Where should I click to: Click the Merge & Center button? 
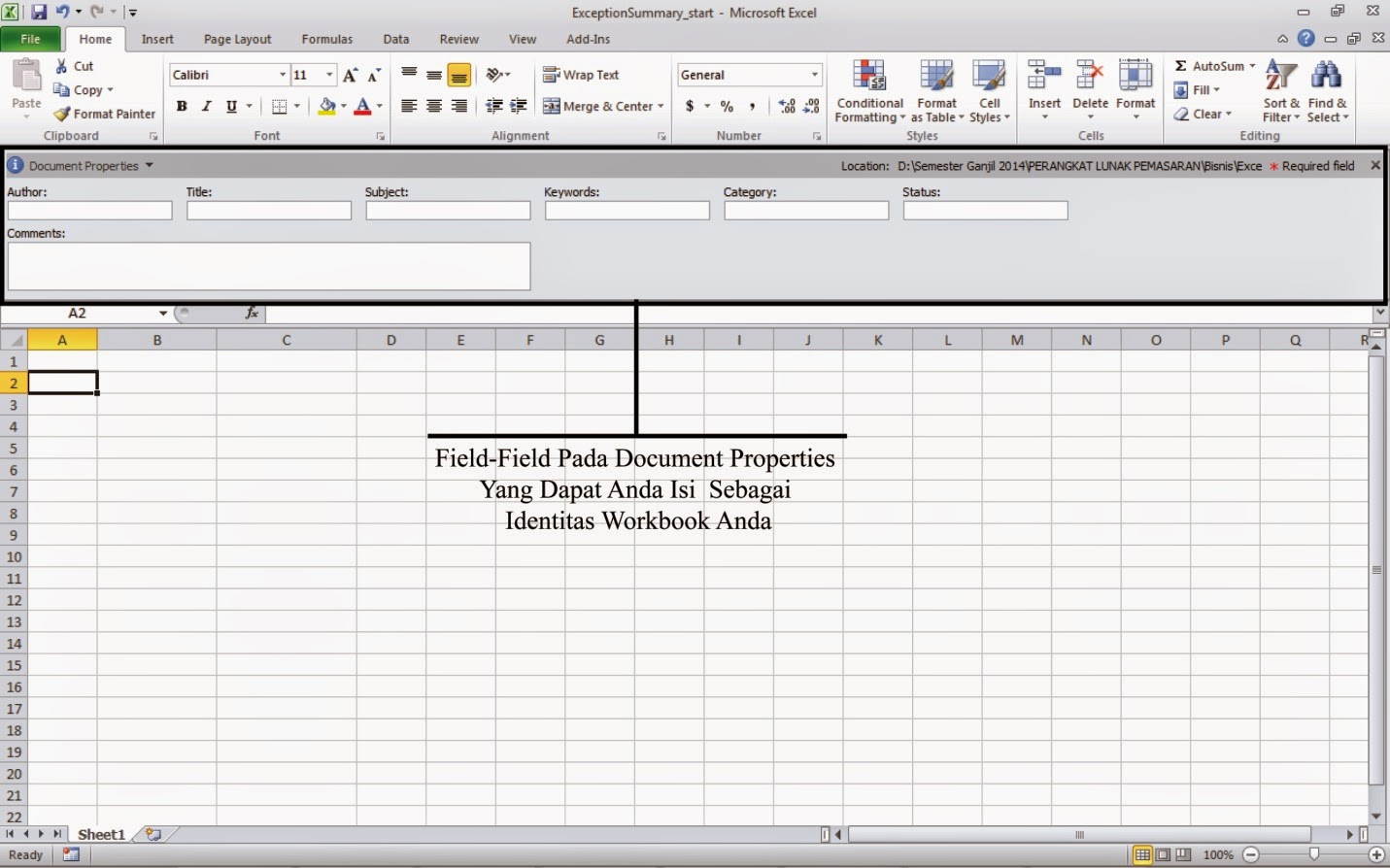click(602, 107)
